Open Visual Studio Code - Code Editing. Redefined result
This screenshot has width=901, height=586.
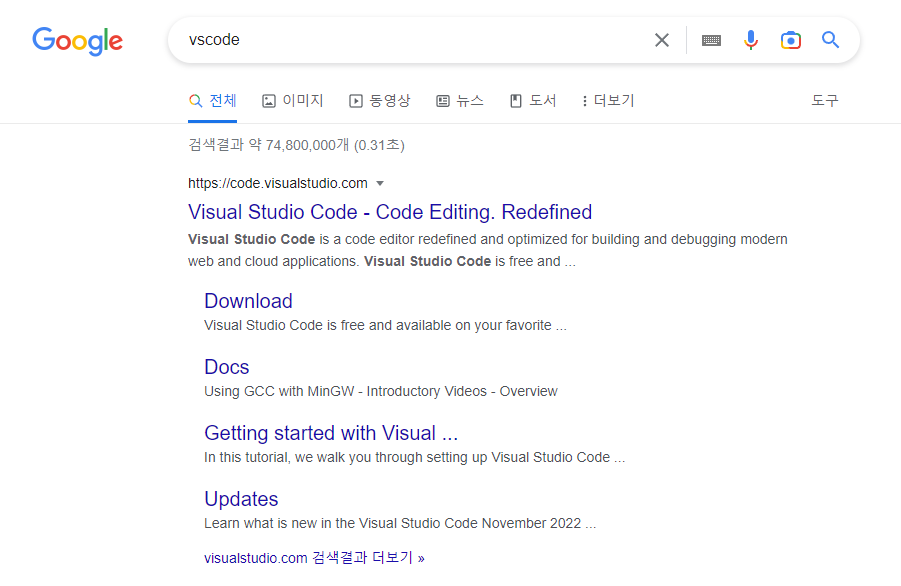pos(390,212)
